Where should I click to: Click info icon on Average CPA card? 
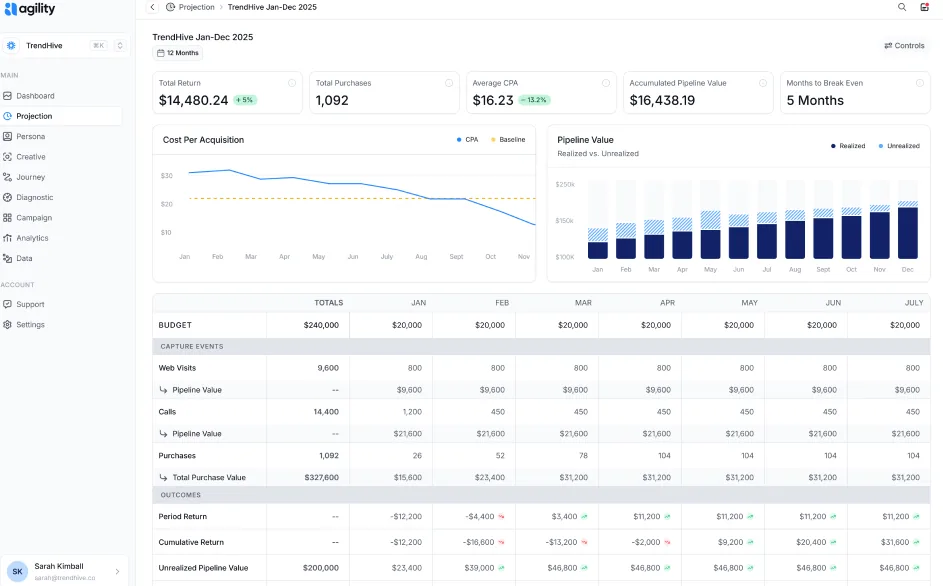pos(606,83)
